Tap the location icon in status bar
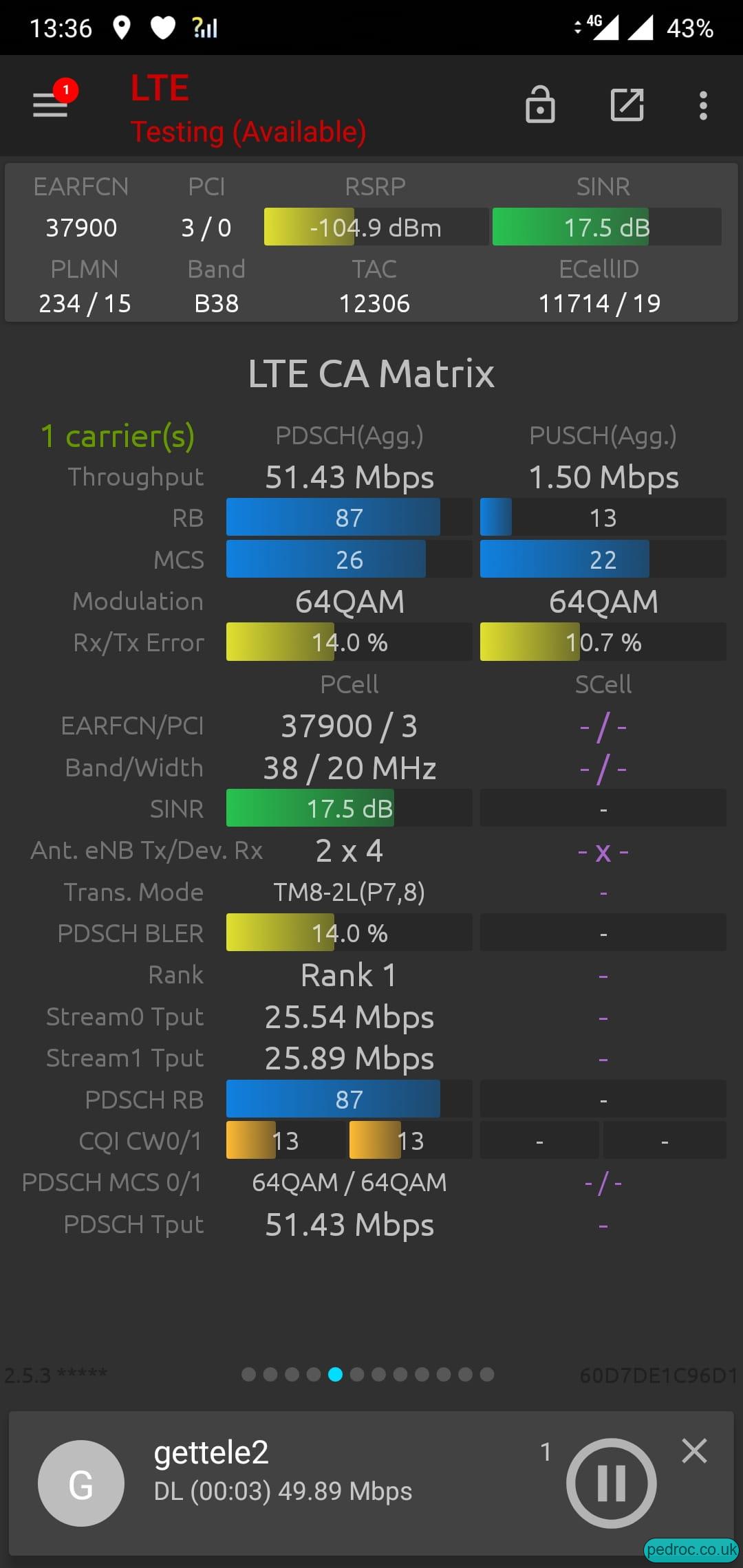The image size is (743, 1568). tap(122, 28)
